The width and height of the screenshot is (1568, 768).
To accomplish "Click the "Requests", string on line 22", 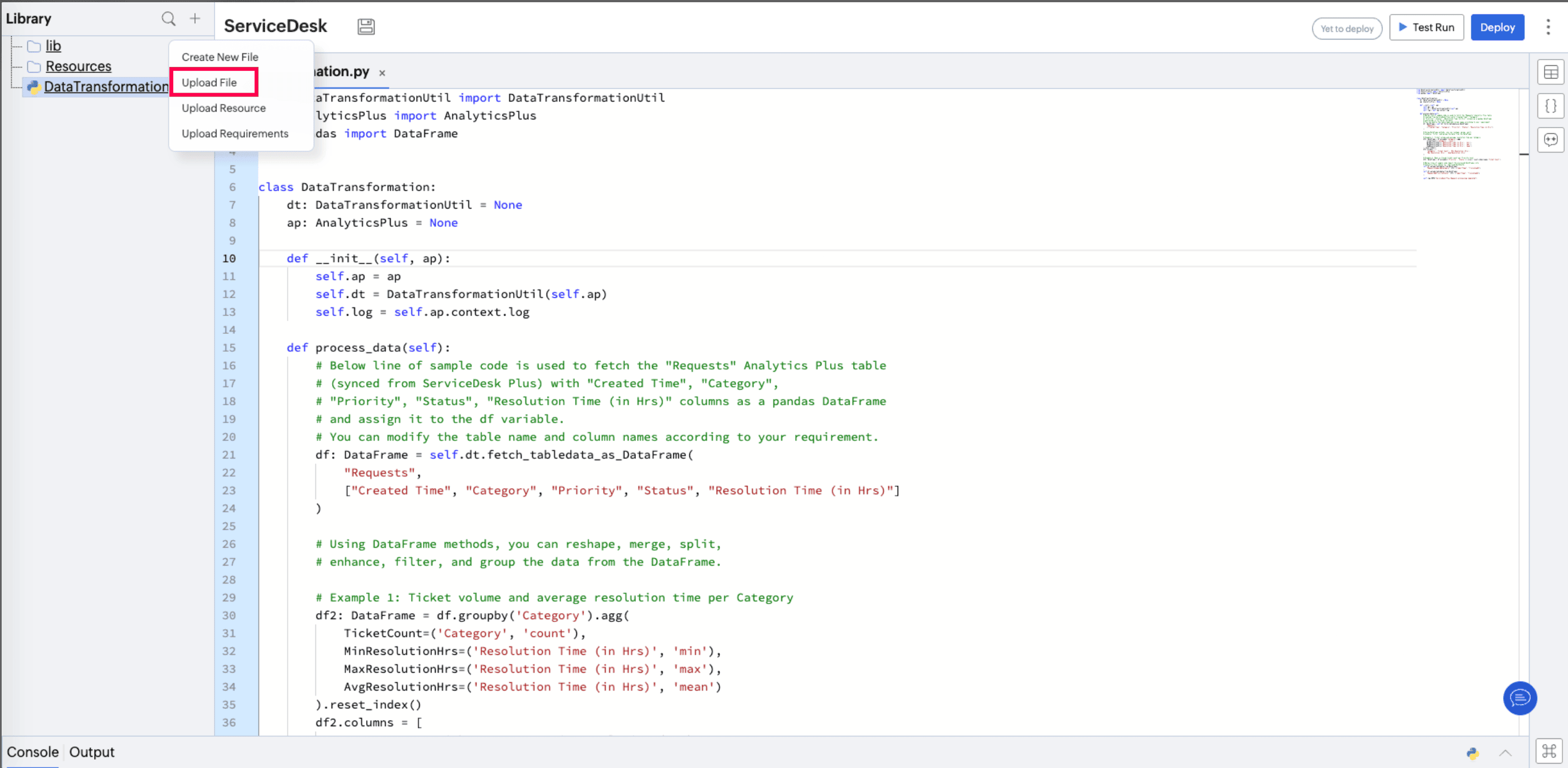I will pos(383,473).
